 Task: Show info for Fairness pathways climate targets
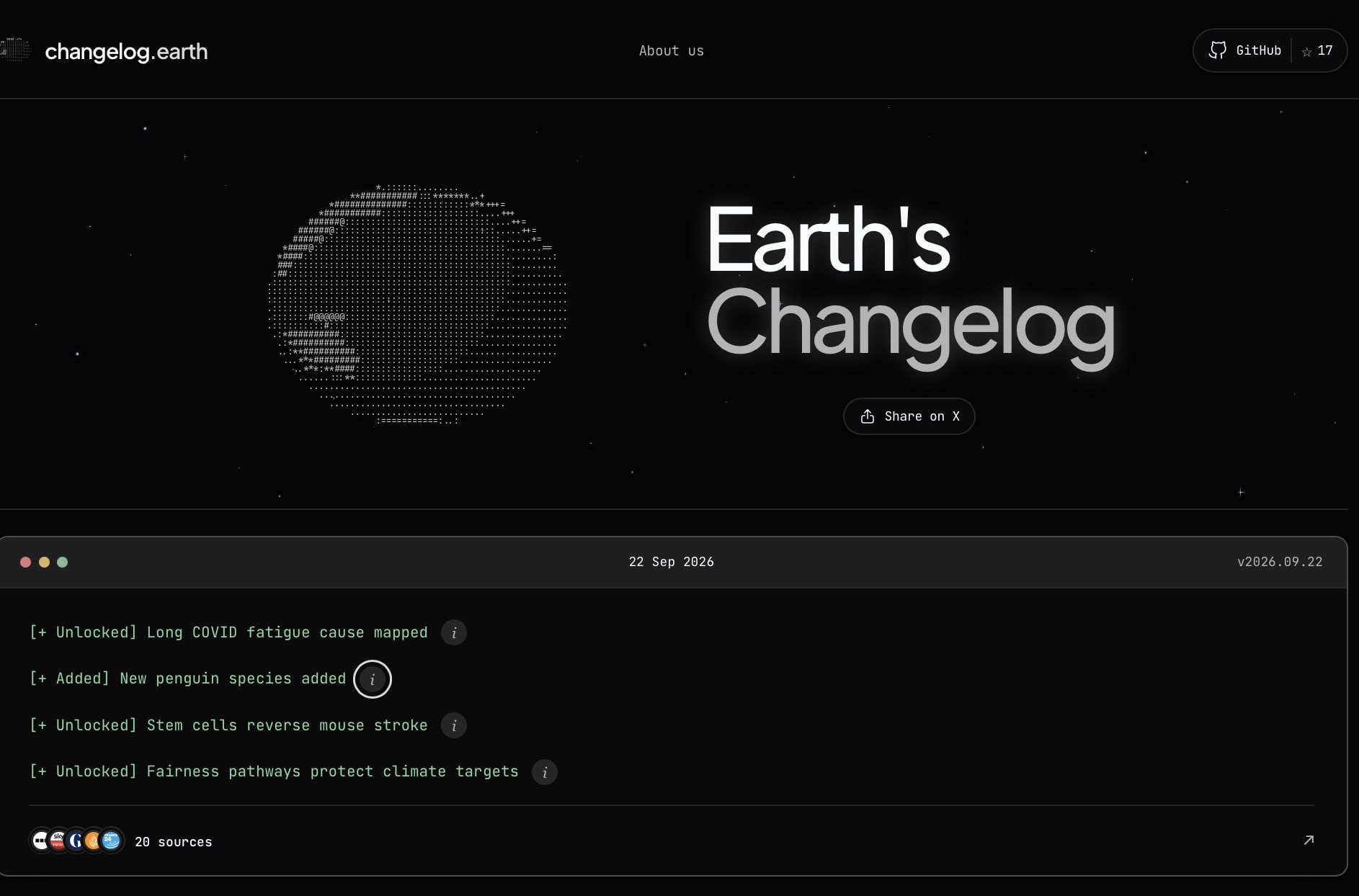(x=544, y=772)
